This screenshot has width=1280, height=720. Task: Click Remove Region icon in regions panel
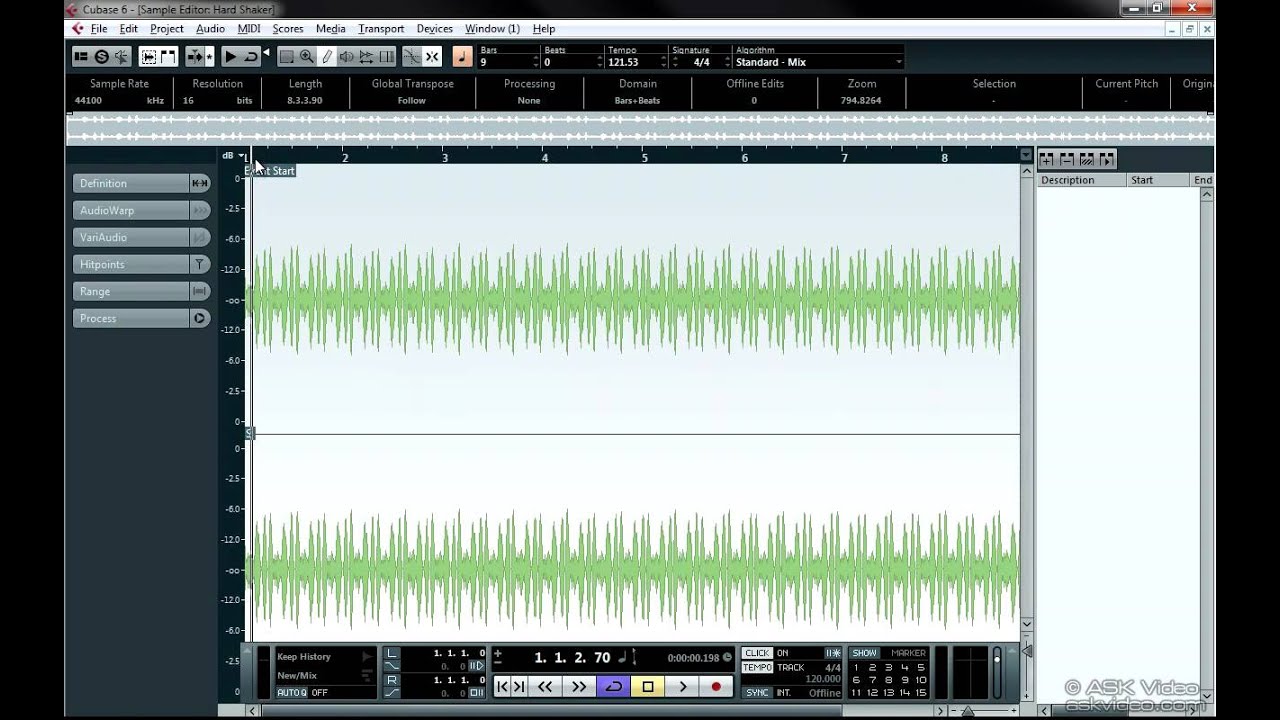[1067, 160]
